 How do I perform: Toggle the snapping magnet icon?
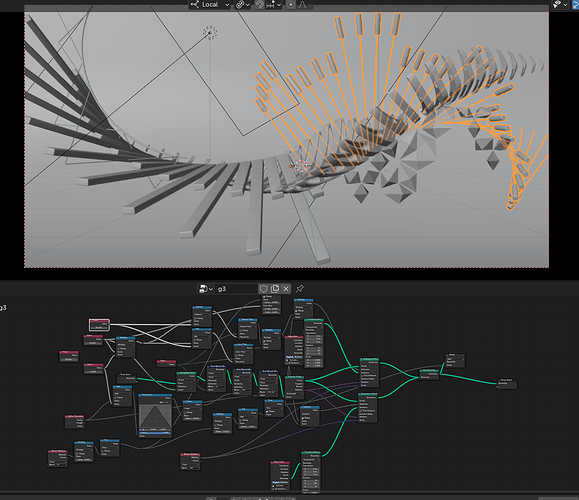[x=260, y=5]
